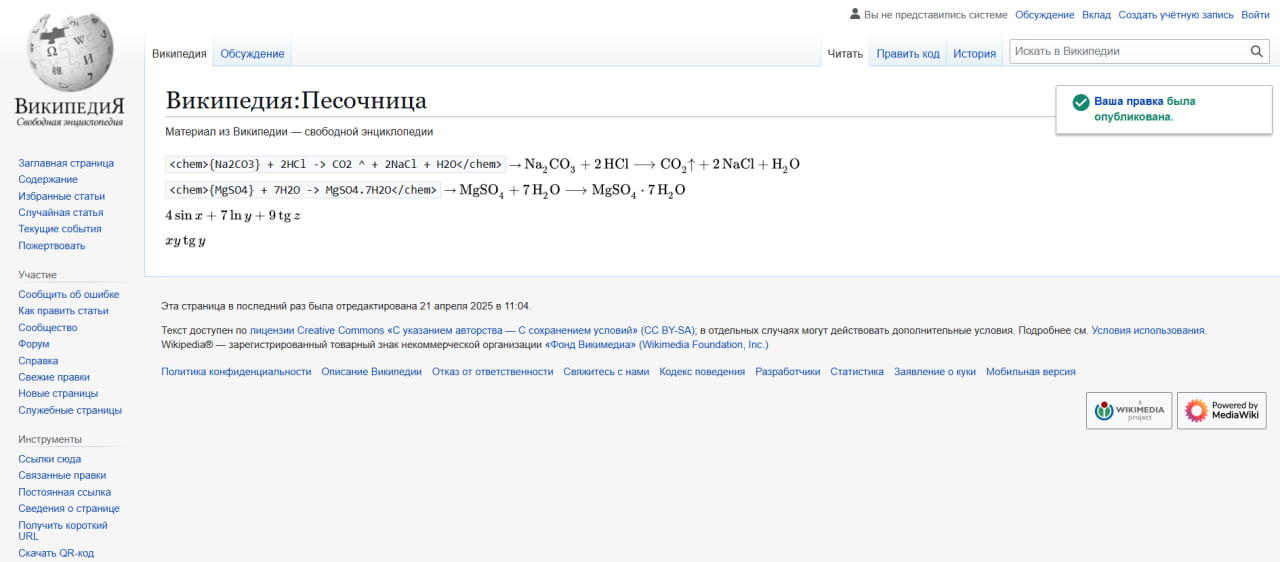This screenshot has width=1280, height=562.
Task: Open Заявление о куки
Action: [935, 371]
